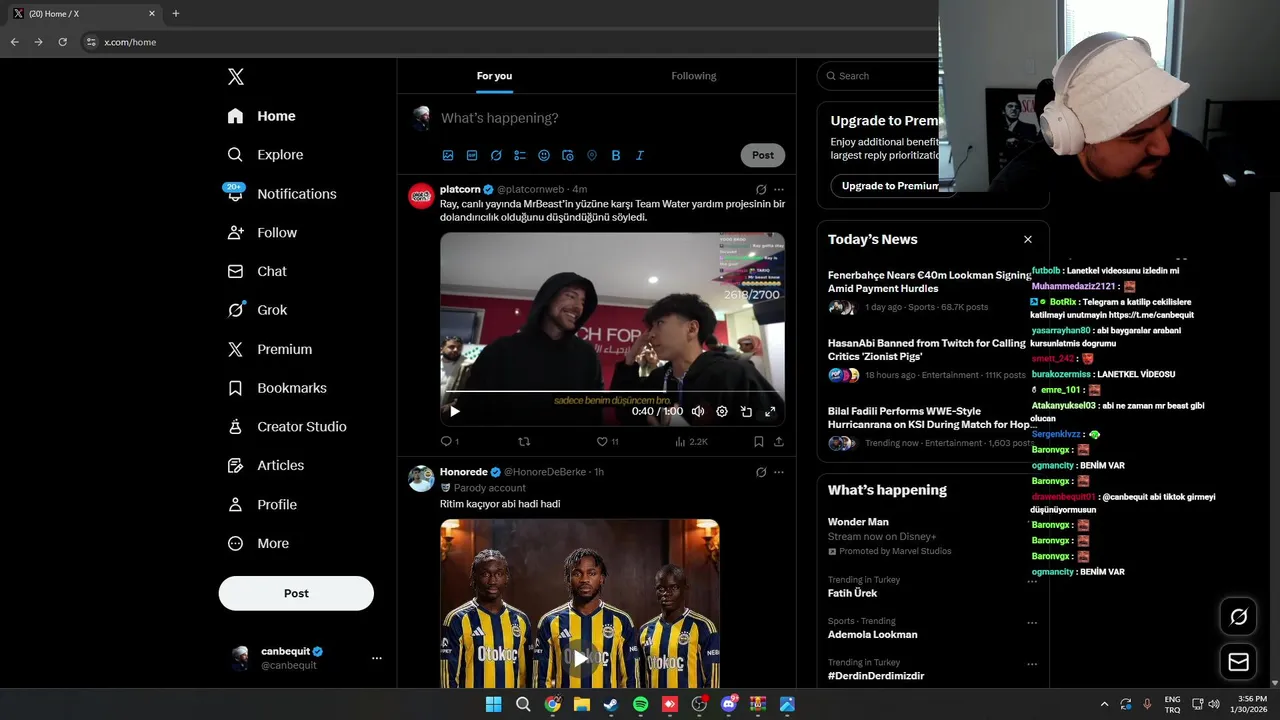
Task: Open the floating messages button at bottom right
Action: 1238,662
